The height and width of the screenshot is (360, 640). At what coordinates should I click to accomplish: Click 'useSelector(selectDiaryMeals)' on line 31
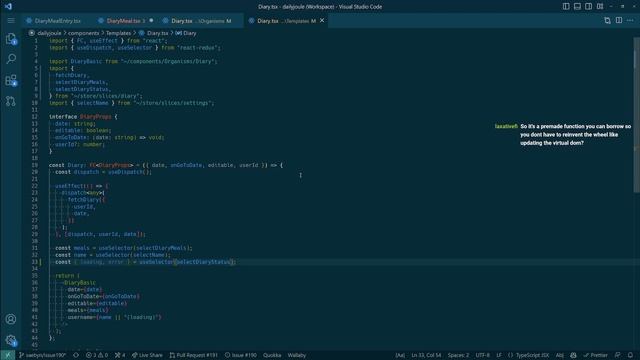144,248
